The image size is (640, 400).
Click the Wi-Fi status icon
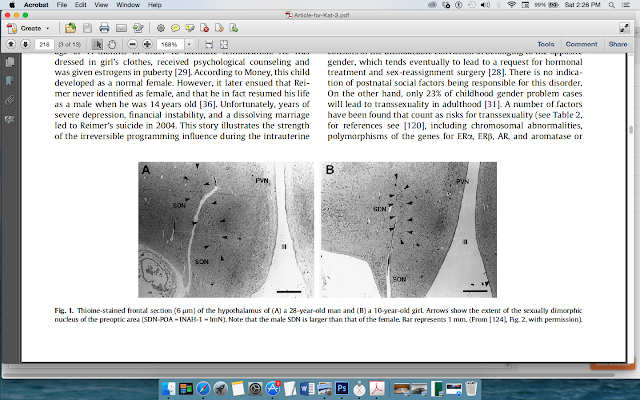[511, 5]
